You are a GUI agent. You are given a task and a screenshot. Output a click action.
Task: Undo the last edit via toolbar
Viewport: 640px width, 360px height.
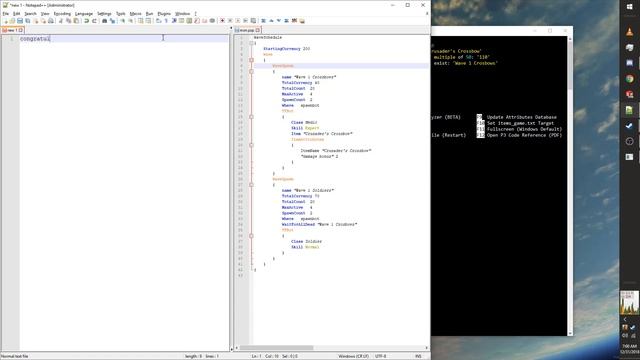pyautogui.click(x=87, y=20)
